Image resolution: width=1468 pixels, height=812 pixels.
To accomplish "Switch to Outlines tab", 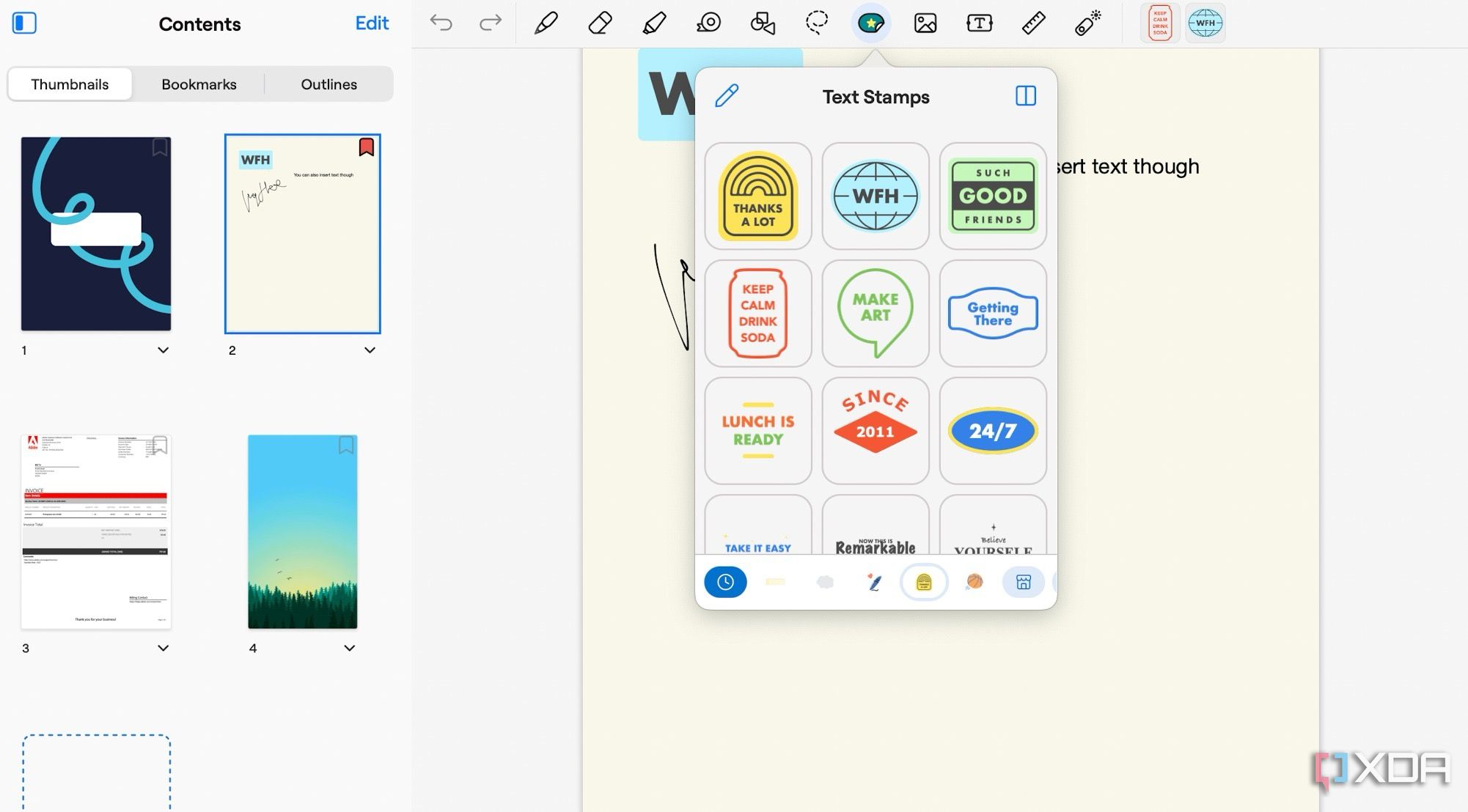I will (328, 83).
